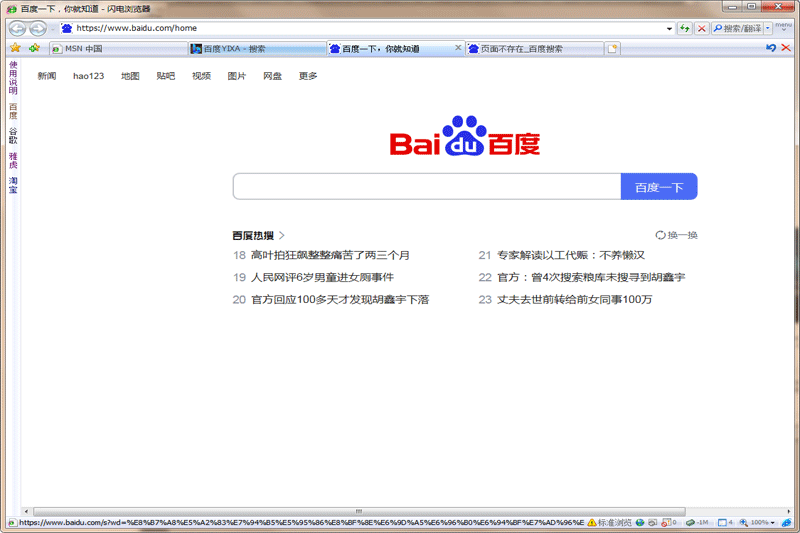The height and width of the screenshot is (533, 800).
Task: Refresh the page with the green arrows icon
Action: (x=685, y=29)
